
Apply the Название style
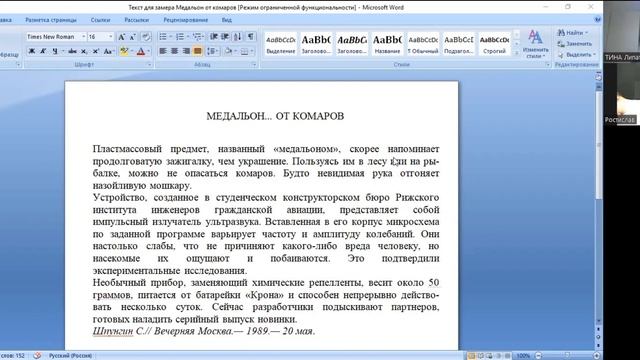point(387,44)
